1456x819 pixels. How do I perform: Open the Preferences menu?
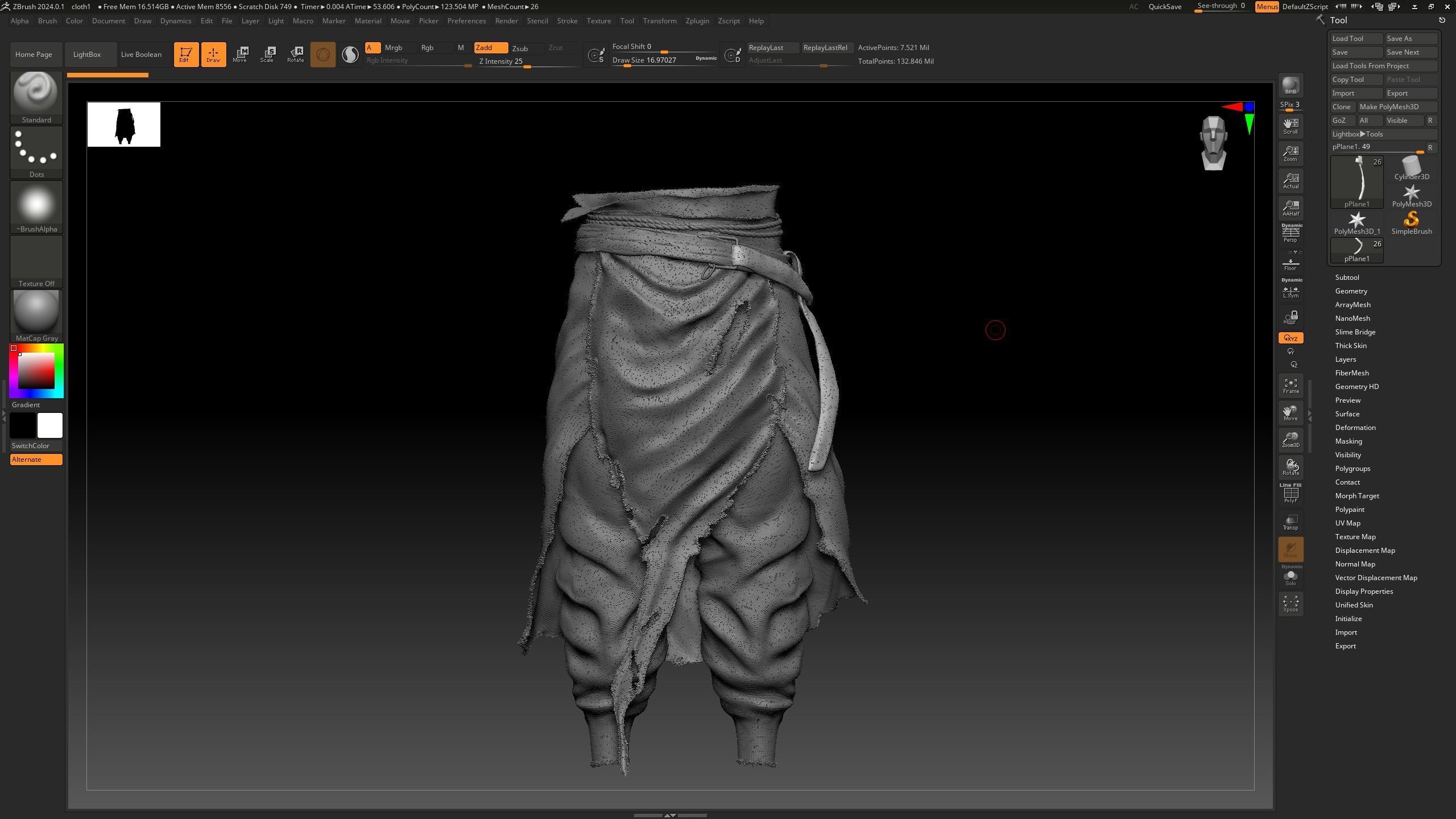[x=466, y=21]
